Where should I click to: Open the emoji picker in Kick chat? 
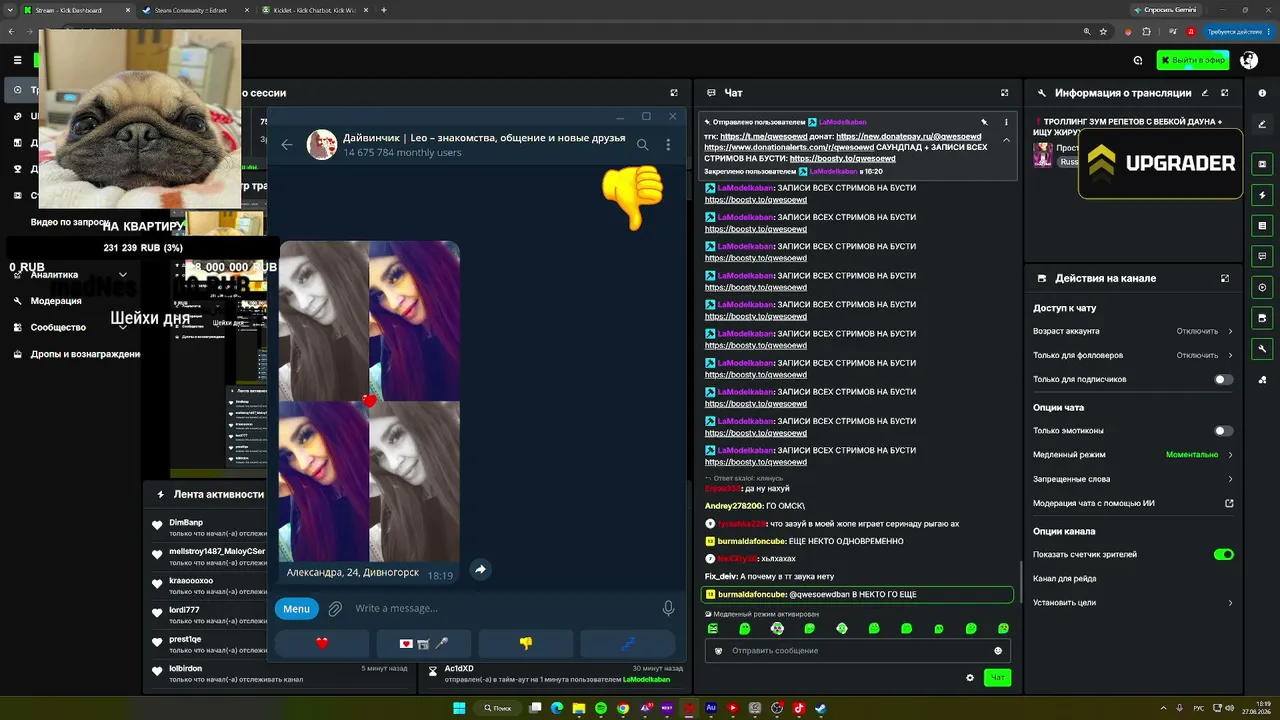998,651
